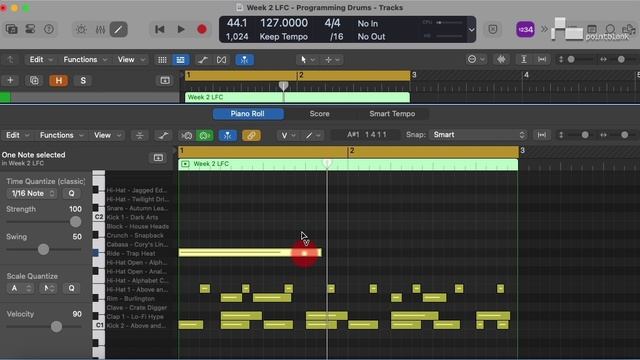Toggle tracks area Catch Playhead button
This screenshot has height=360, width=640.
point(244,60)
